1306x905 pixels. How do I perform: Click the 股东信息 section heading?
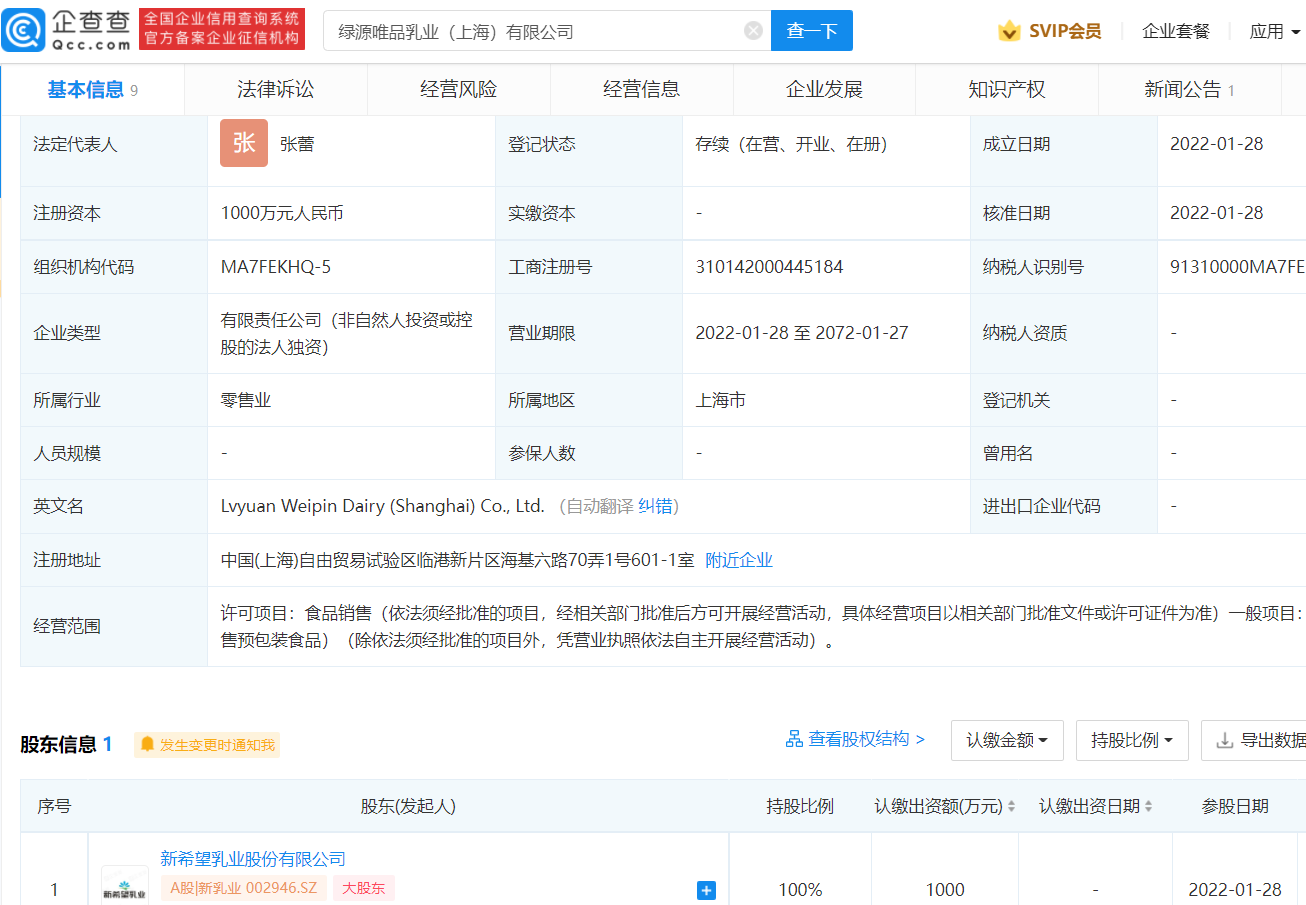[x=58, y=745]
